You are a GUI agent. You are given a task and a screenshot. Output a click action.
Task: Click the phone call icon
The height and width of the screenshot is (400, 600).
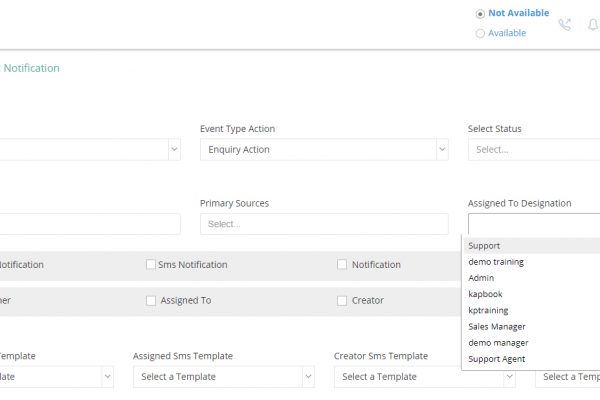pyautogui.click(x=564, y=24)
